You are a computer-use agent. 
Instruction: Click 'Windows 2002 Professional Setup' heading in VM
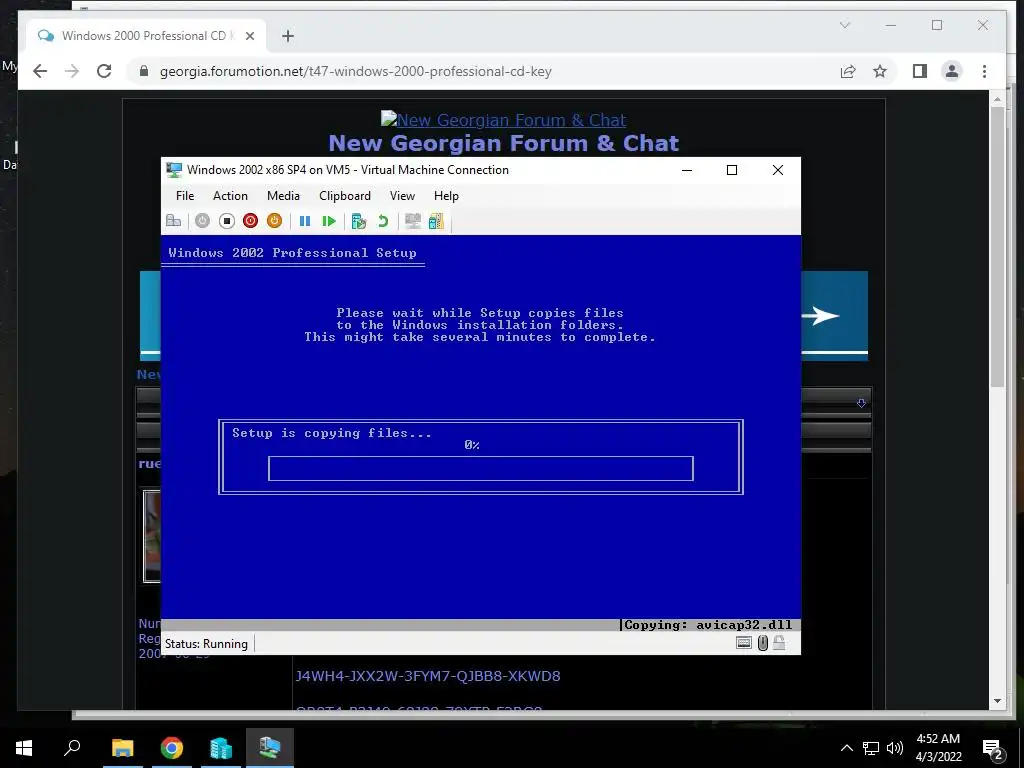tap(292, 253)
